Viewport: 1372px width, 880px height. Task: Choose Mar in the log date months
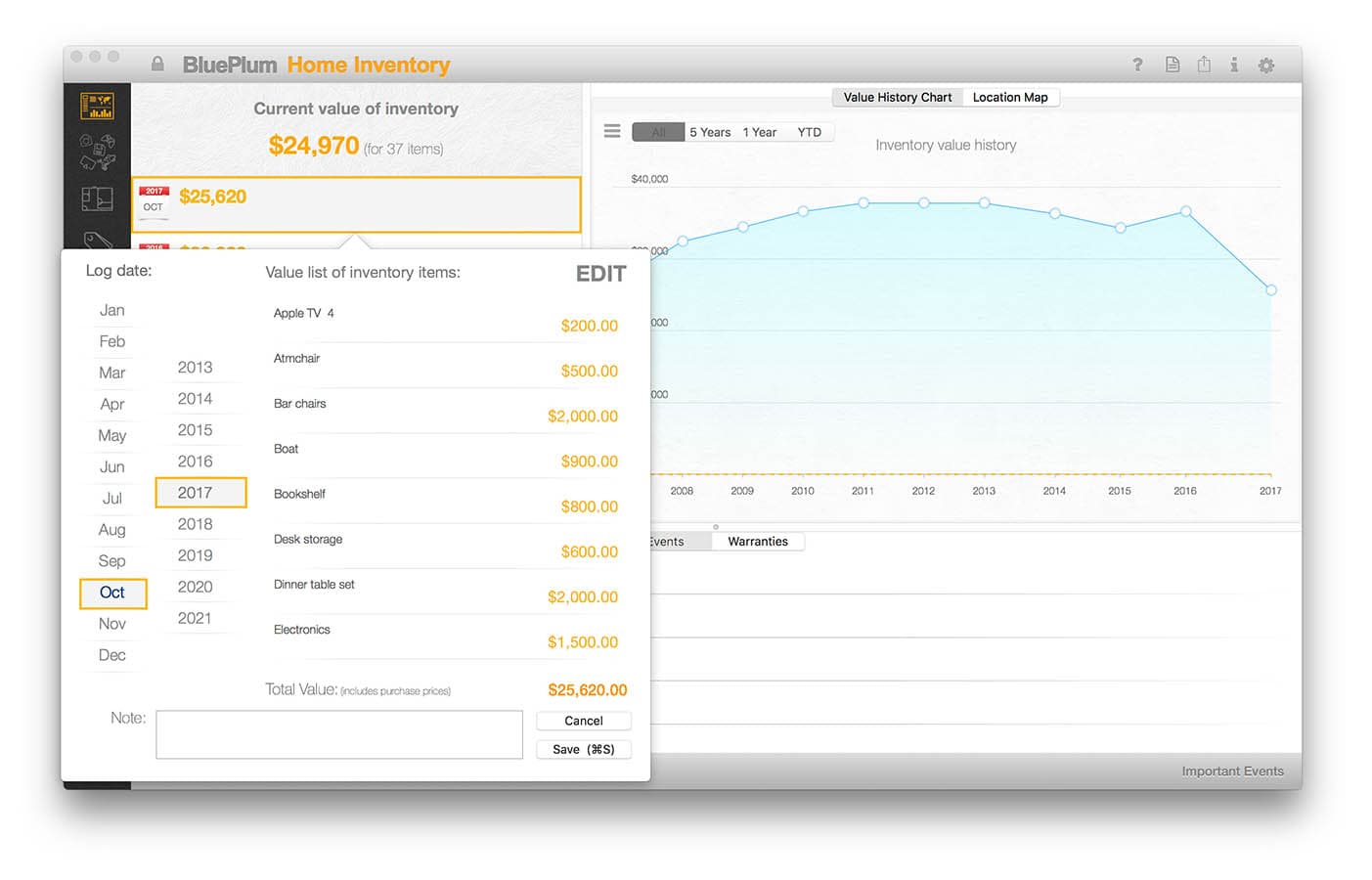click(x=112, y=373)
